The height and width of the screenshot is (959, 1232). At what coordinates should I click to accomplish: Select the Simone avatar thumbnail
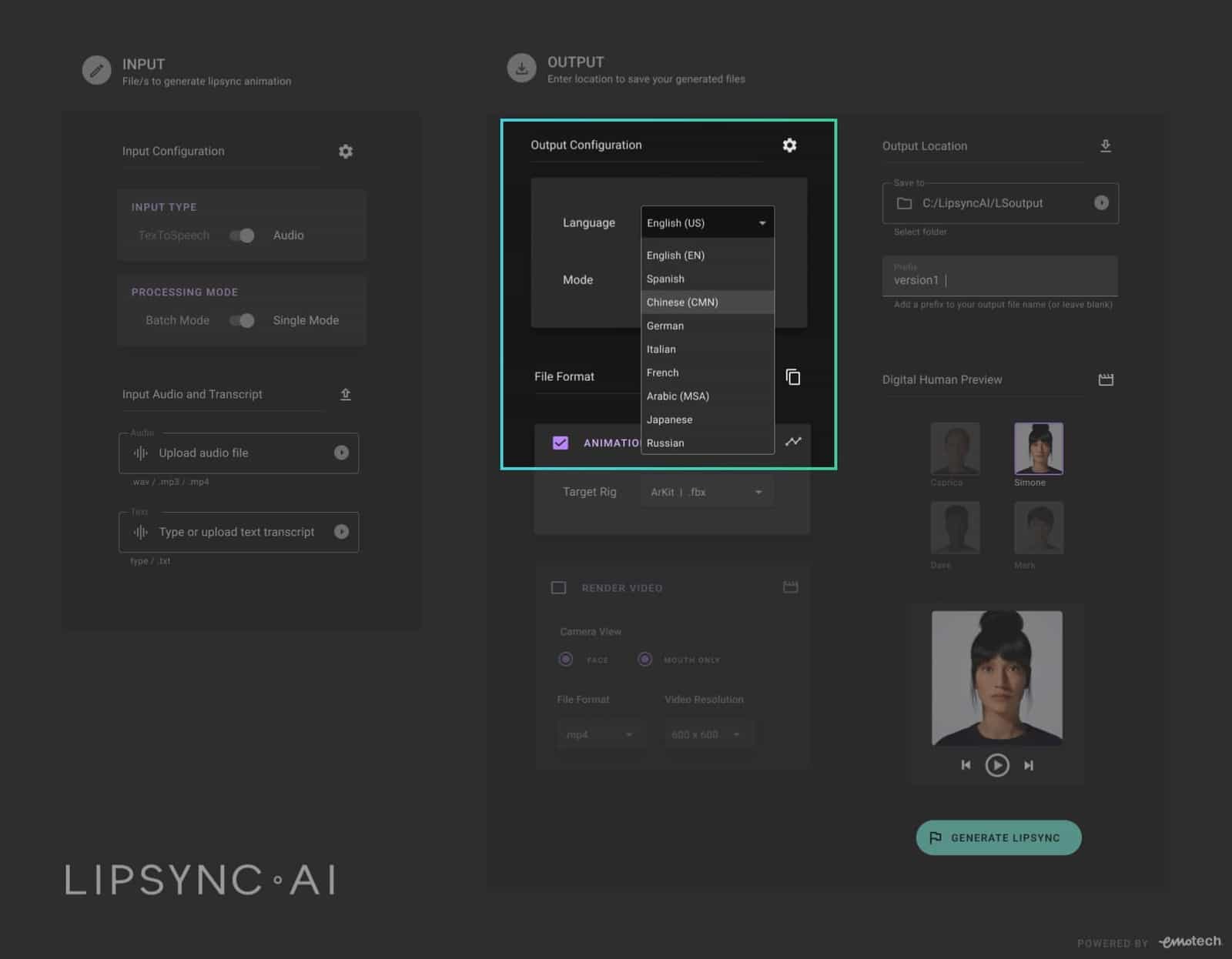pos(1038,448)
